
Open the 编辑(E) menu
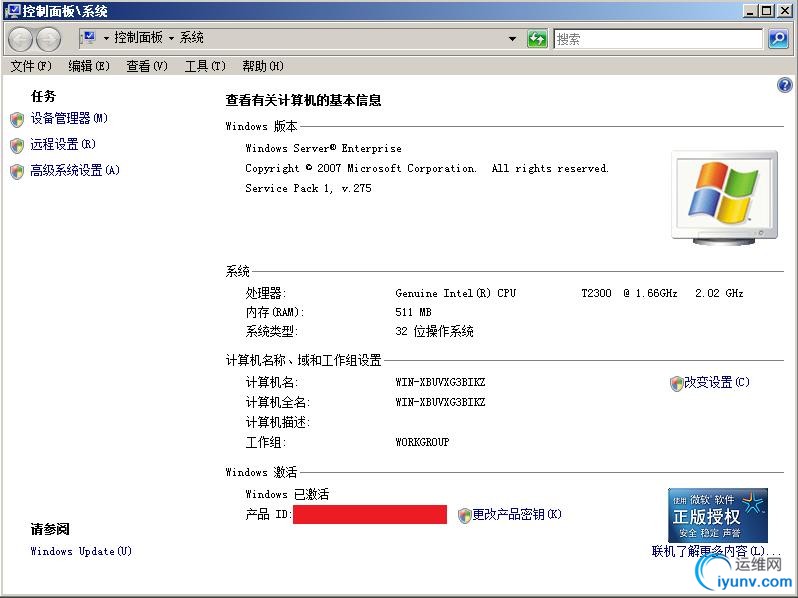pos(89,66)
